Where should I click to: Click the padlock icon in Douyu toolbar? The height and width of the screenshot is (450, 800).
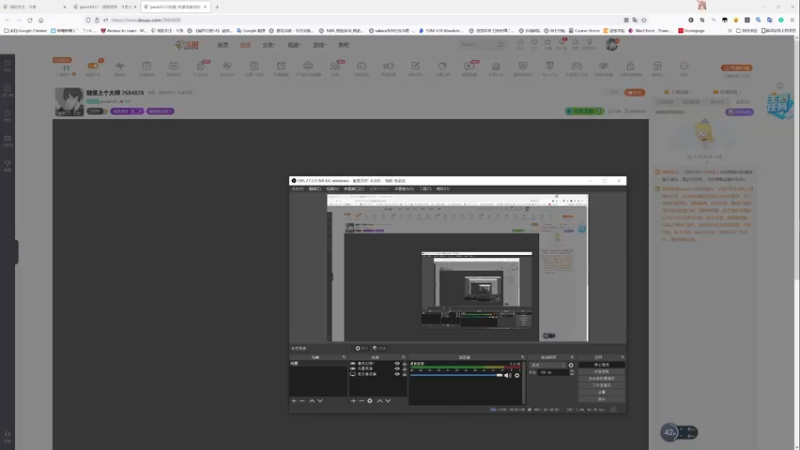coord(631,66)
